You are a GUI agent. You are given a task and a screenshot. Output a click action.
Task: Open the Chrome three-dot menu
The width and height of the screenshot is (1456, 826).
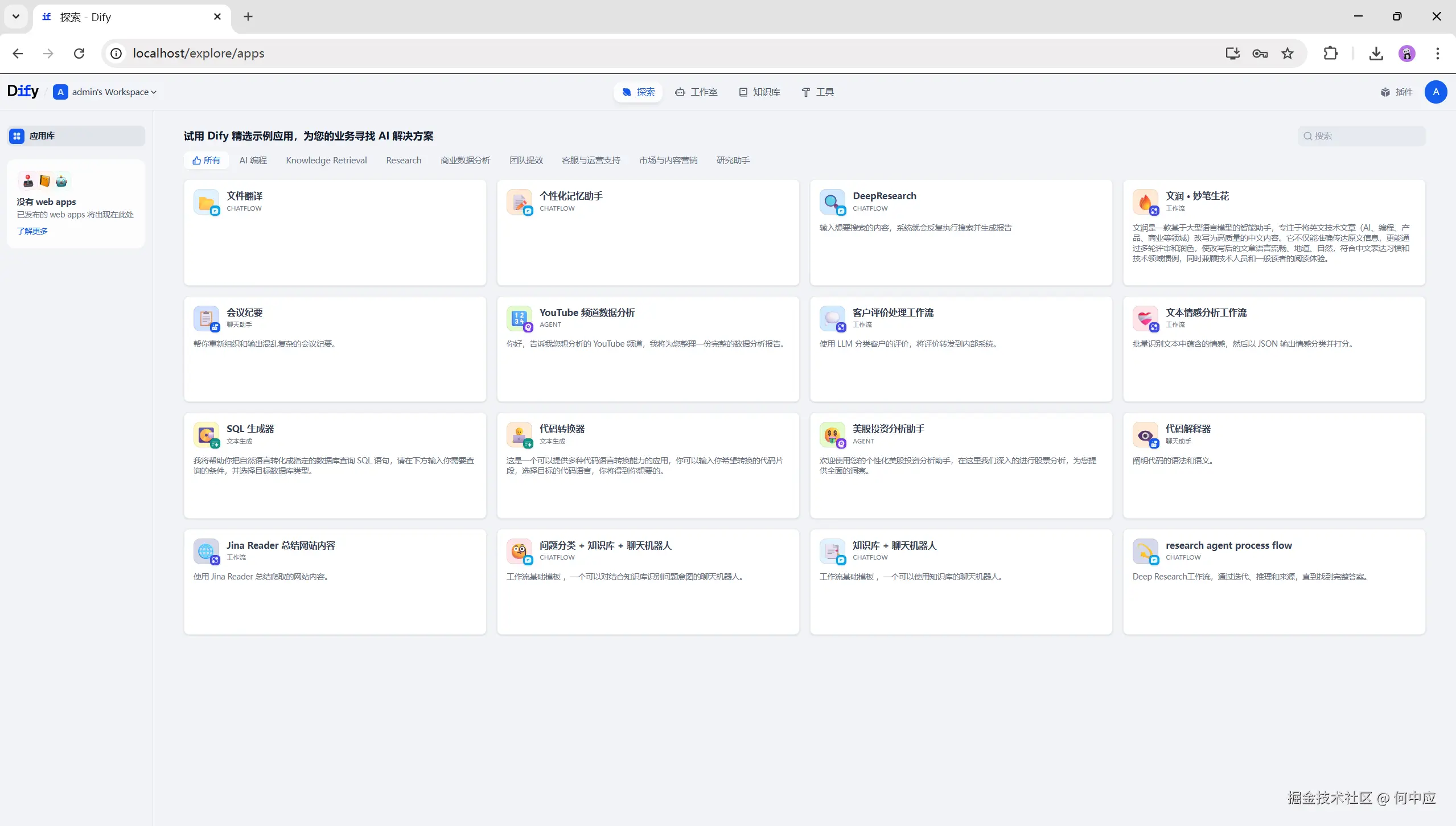point(1437,54)
